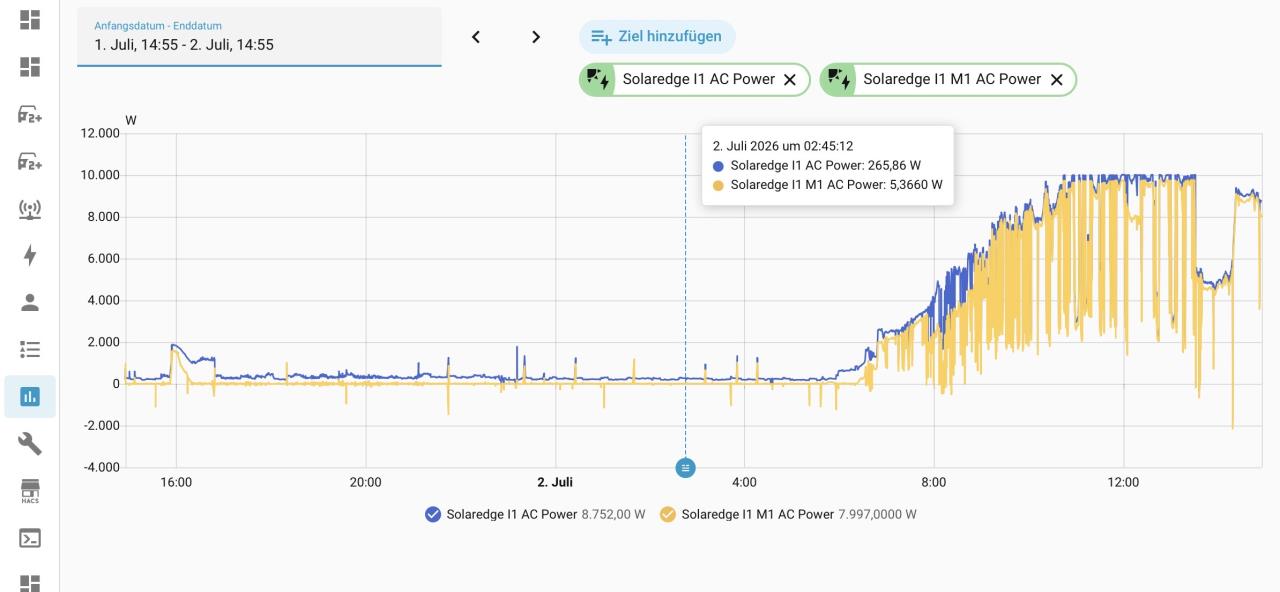
Task: Click the 10.000 y-axis label
Action: tap(100, 175)
